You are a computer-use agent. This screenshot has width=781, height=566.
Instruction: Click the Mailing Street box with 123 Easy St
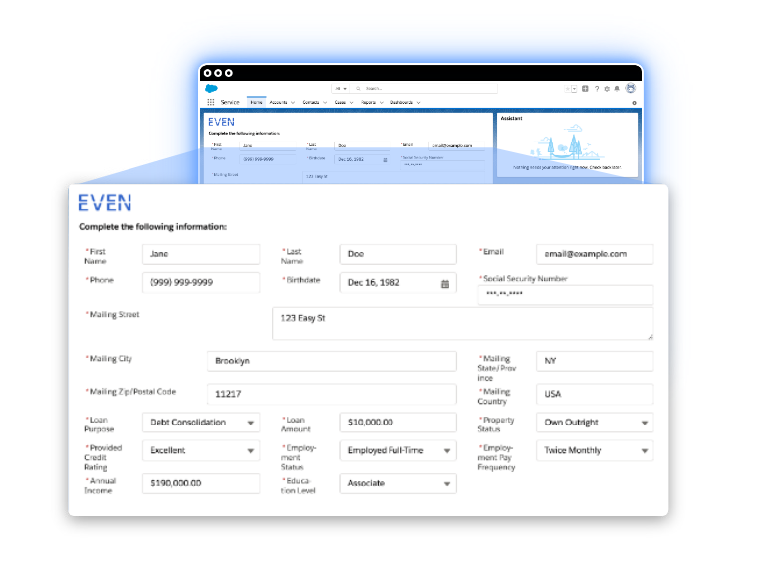pyautogui.click(x=463, y=324)
